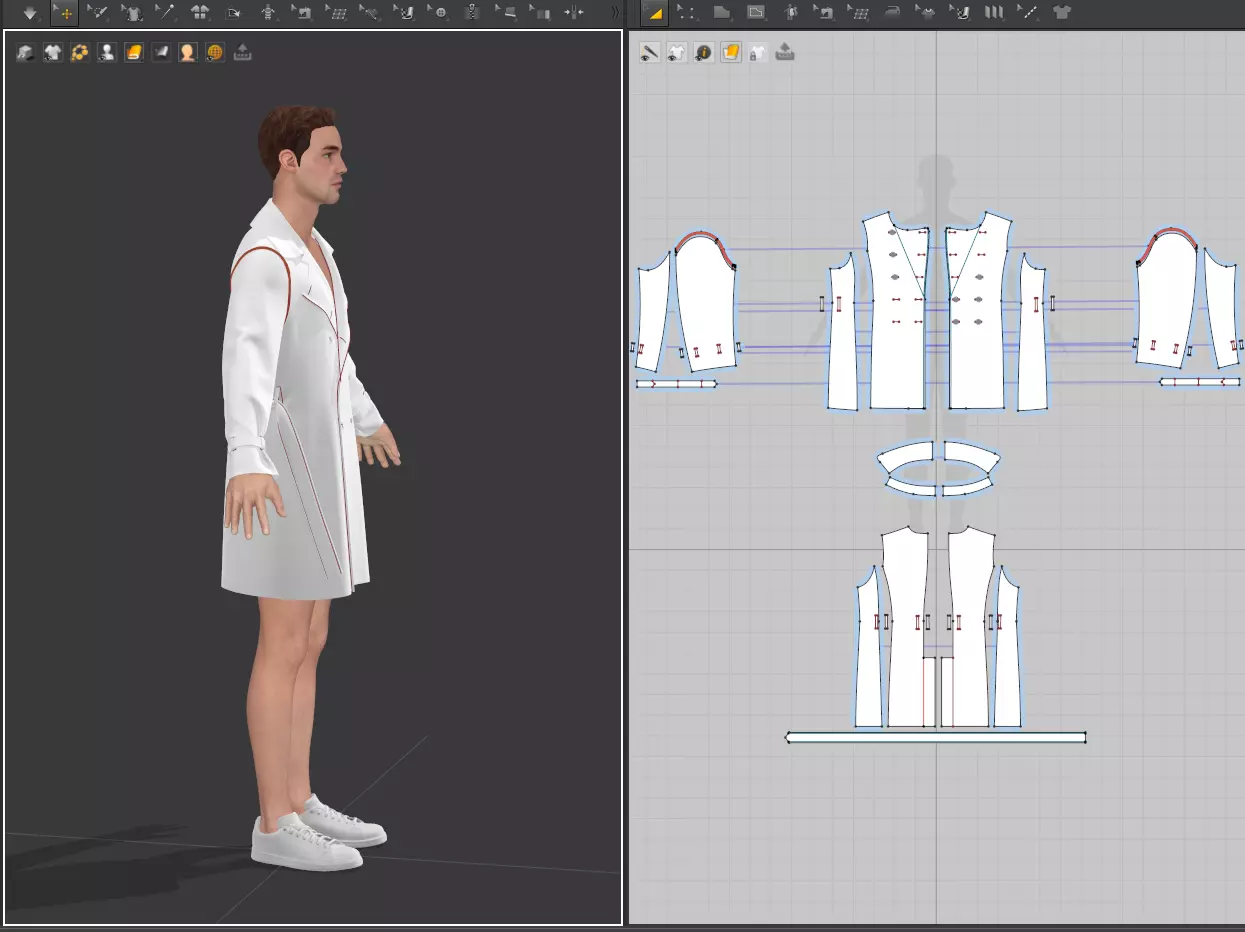The width and height of the screenshot is (1245, 932).
Task: Click the grey garment icon after iron tool
Action: [926, 13]
